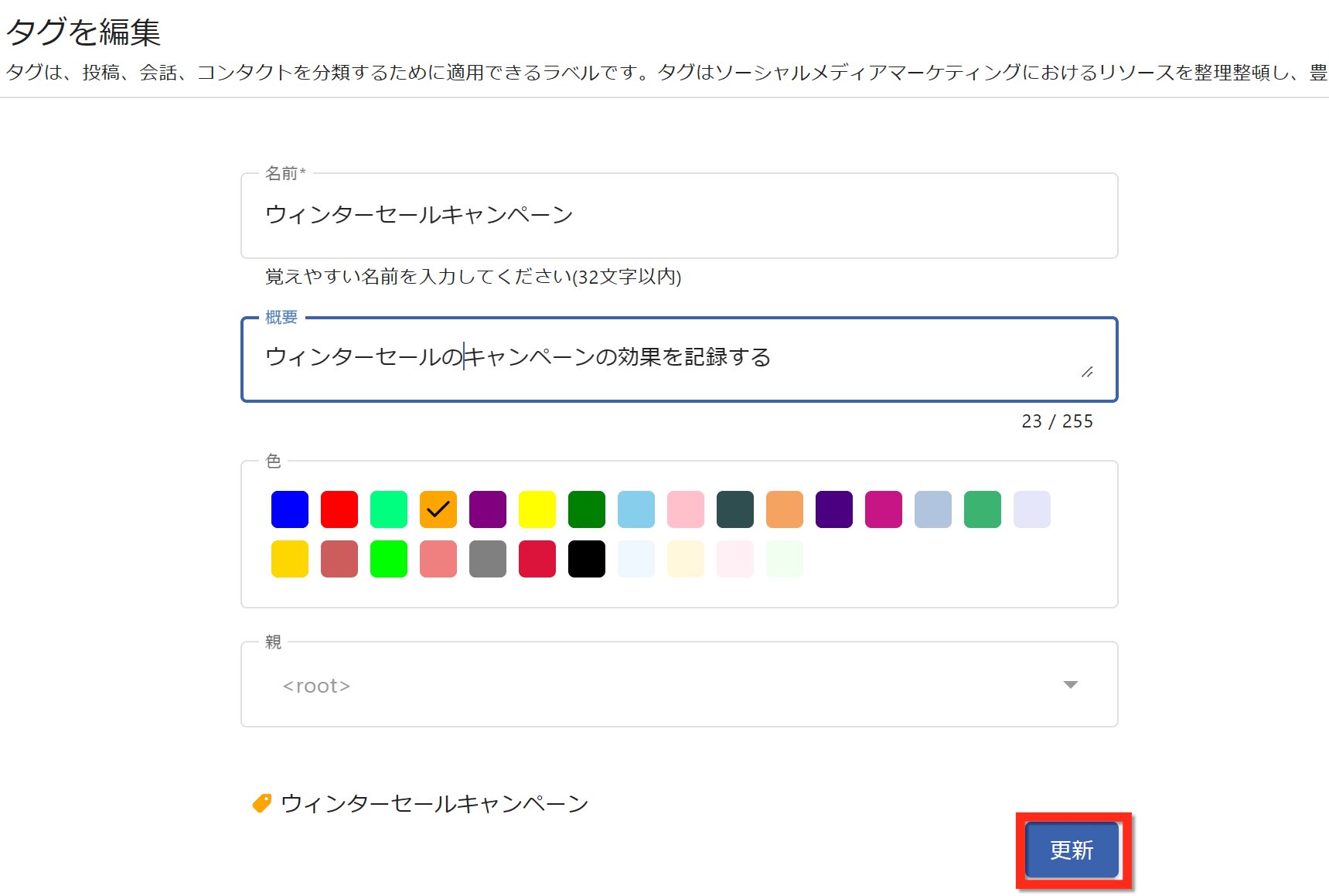This screenshot has height=896, width=1329.
Task: Select the indigo color swatch
Action: pyautogui.click(x=834, y=509)
